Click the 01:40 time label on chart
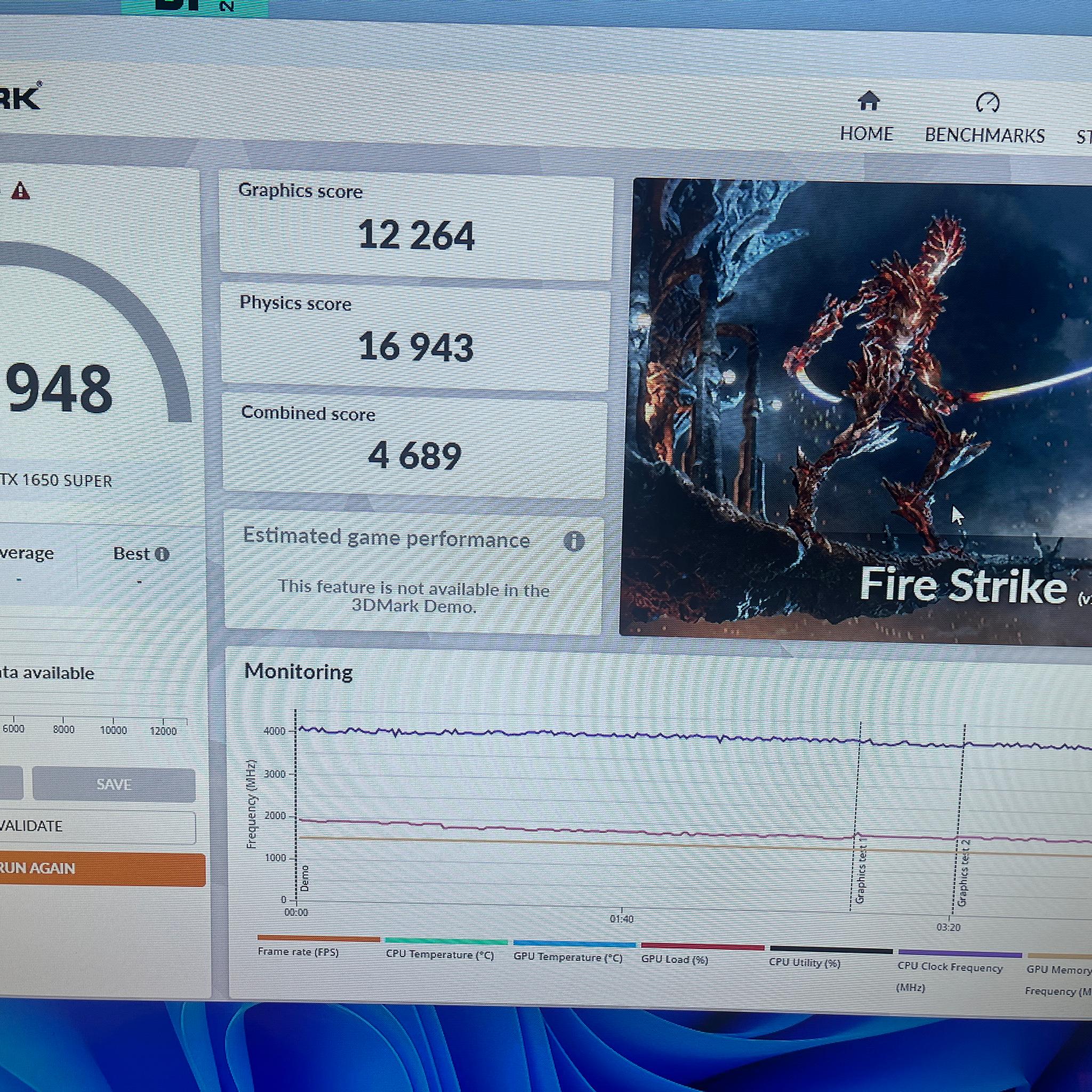Viewport: 1092px width, 1092px height. (621, 919)
